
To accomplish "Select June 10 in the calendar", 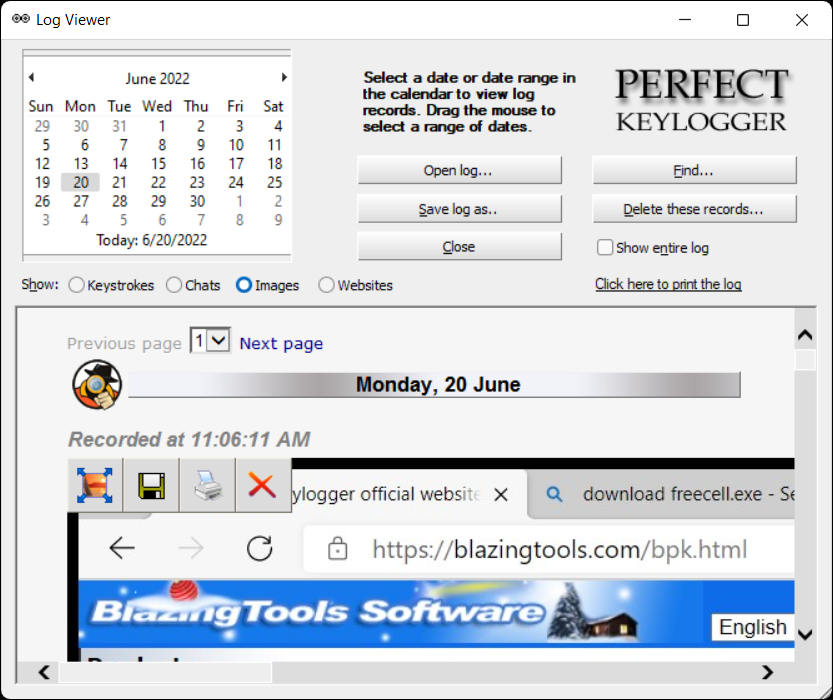I will pos(236,145).
